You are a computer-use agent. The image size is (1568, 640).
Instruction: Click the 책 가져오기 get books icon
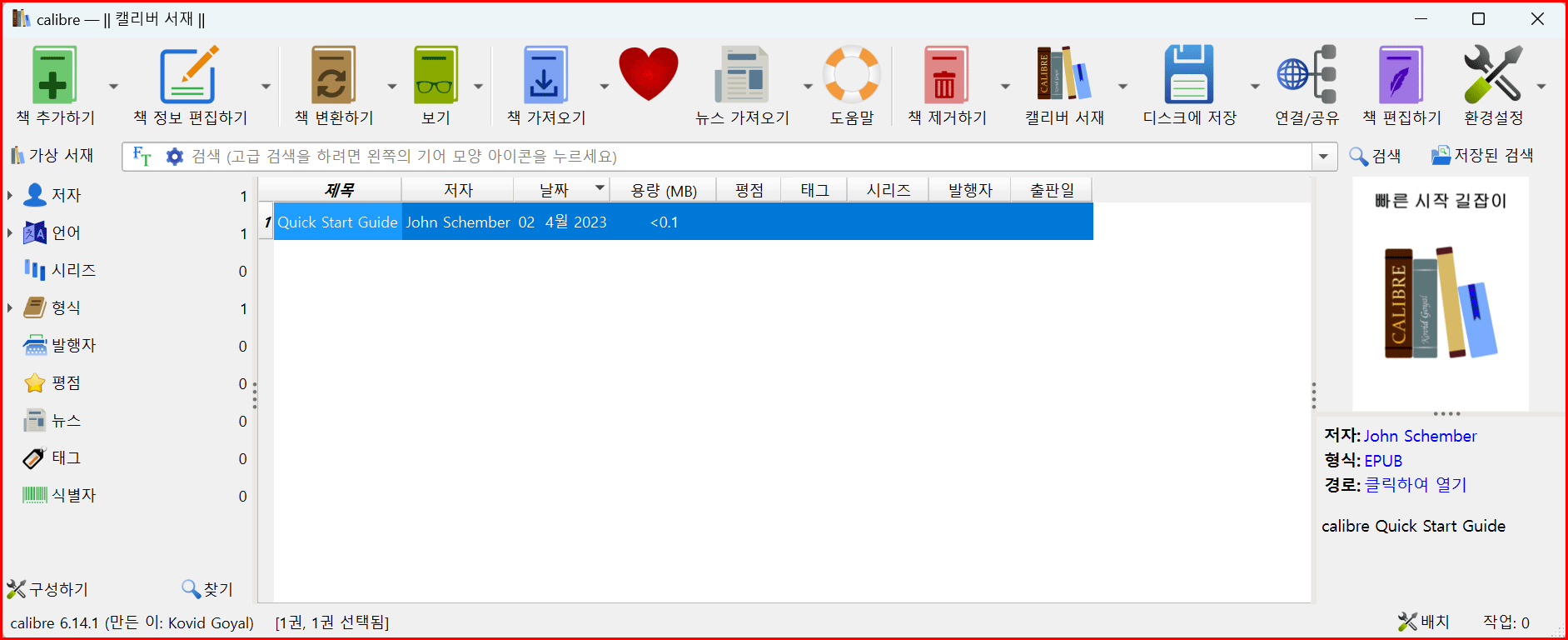(x=545, y=75)
